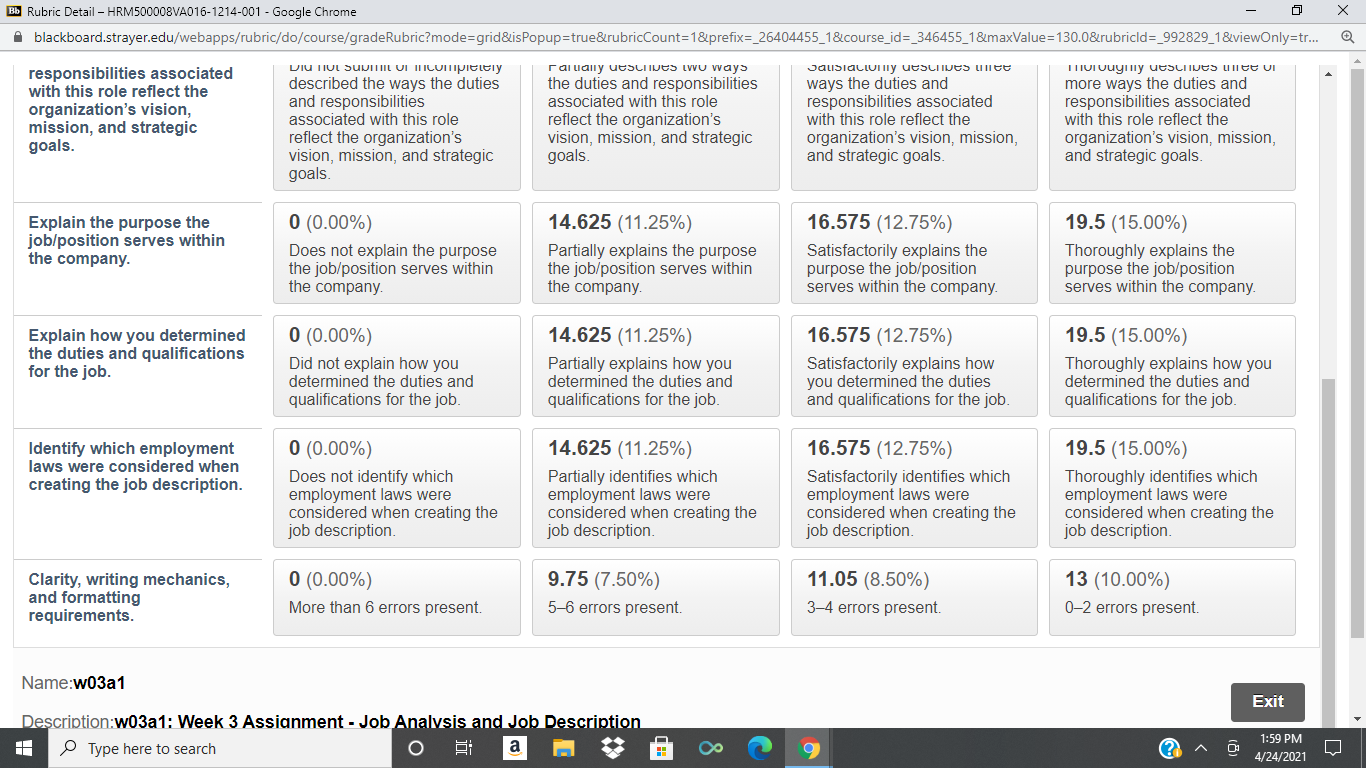This screenshot has height=768, width=1366.
Task: Open Amazon app in the taskbar
Action: click(514, 748)
